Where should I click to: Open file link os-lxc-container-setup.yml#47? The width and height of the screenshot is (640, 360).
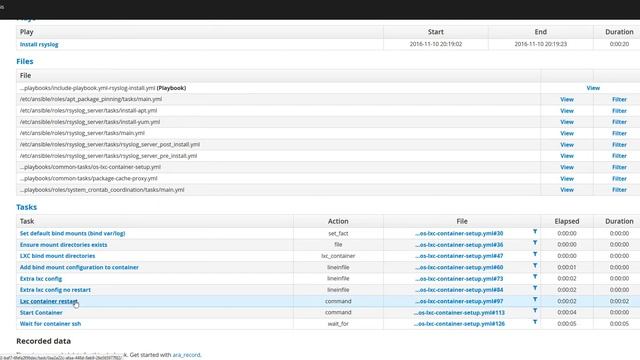459,256
